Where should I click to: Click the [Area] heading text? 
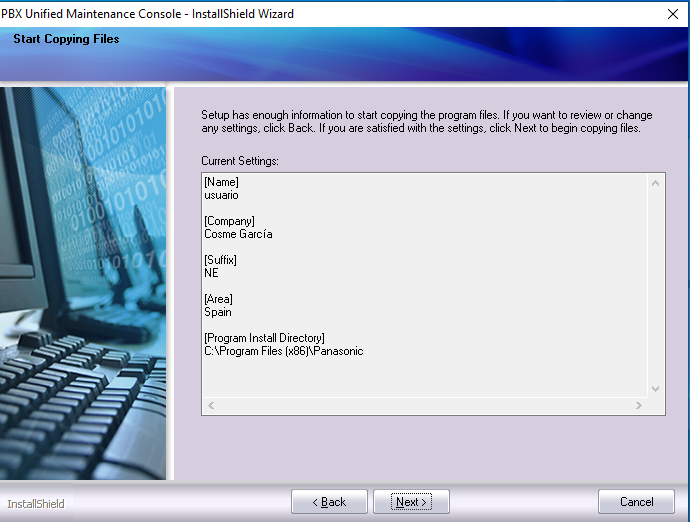(218, 299)
